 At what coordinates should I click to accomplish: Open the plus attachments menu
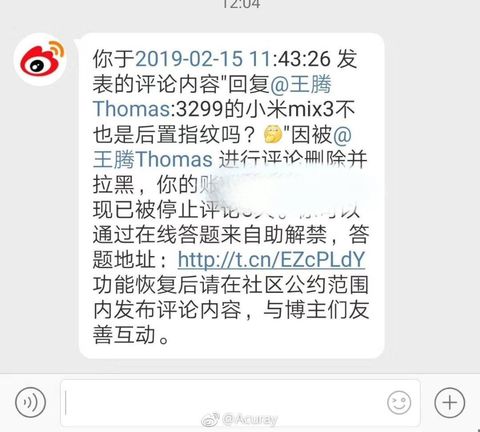pos(450,402)
